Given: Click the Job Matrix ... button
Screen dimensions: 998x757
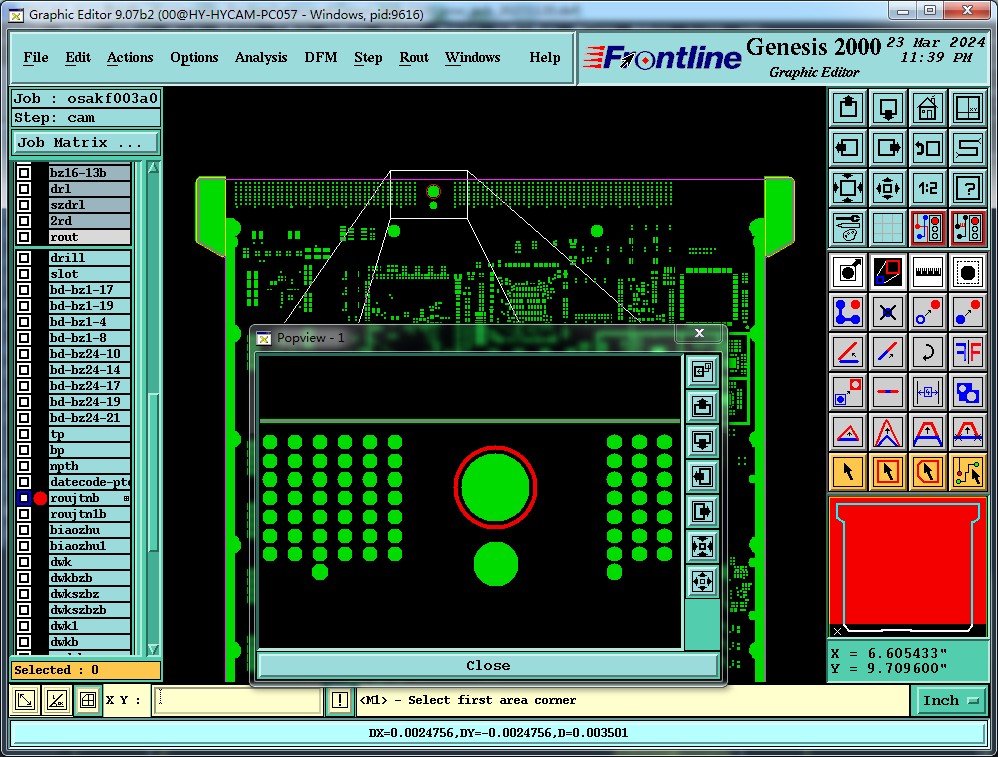Looking at the screenshot, I should click(85, 143).
